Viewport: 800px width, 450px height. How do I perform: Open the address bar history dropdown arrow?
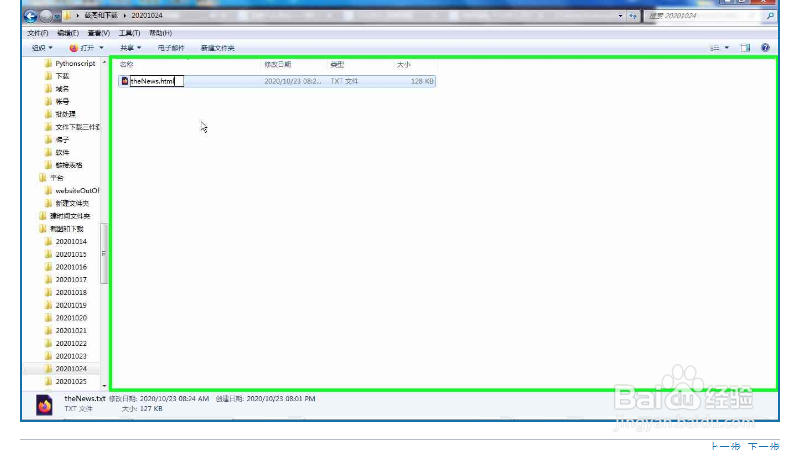point(620,16)
